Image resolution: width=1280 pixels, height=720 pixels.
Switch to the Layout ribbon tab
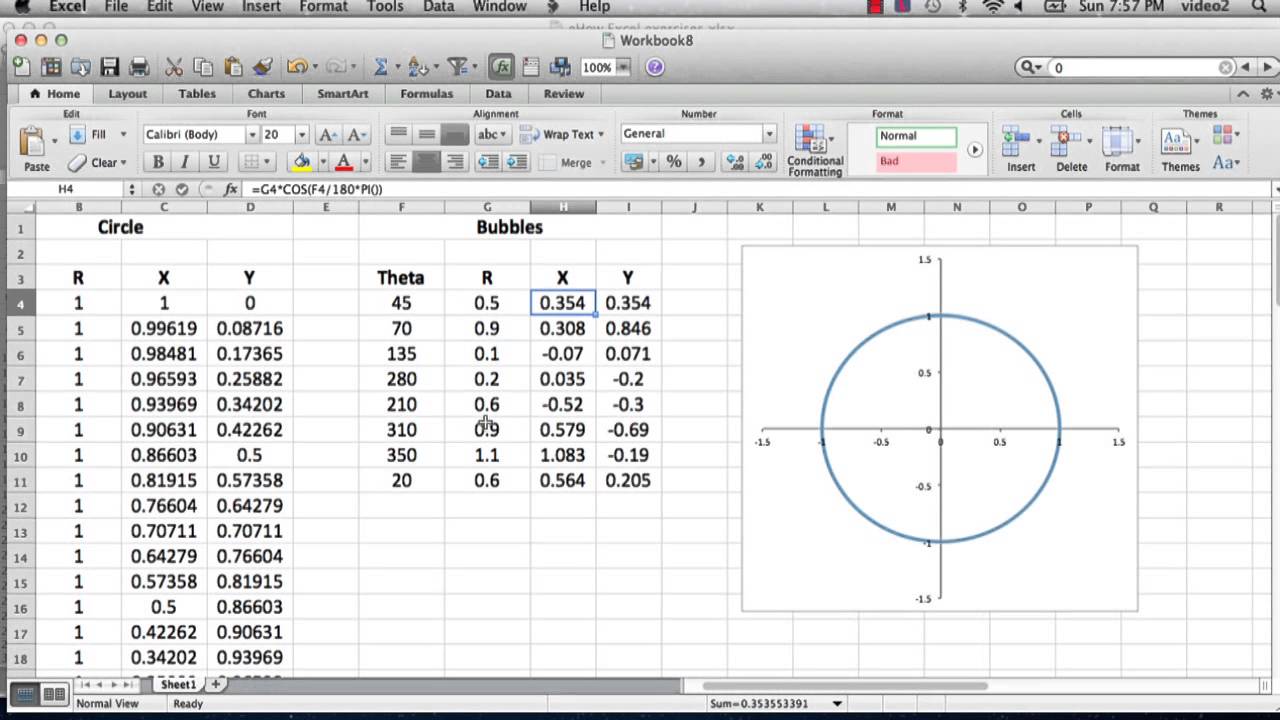(x=127, y=93)
